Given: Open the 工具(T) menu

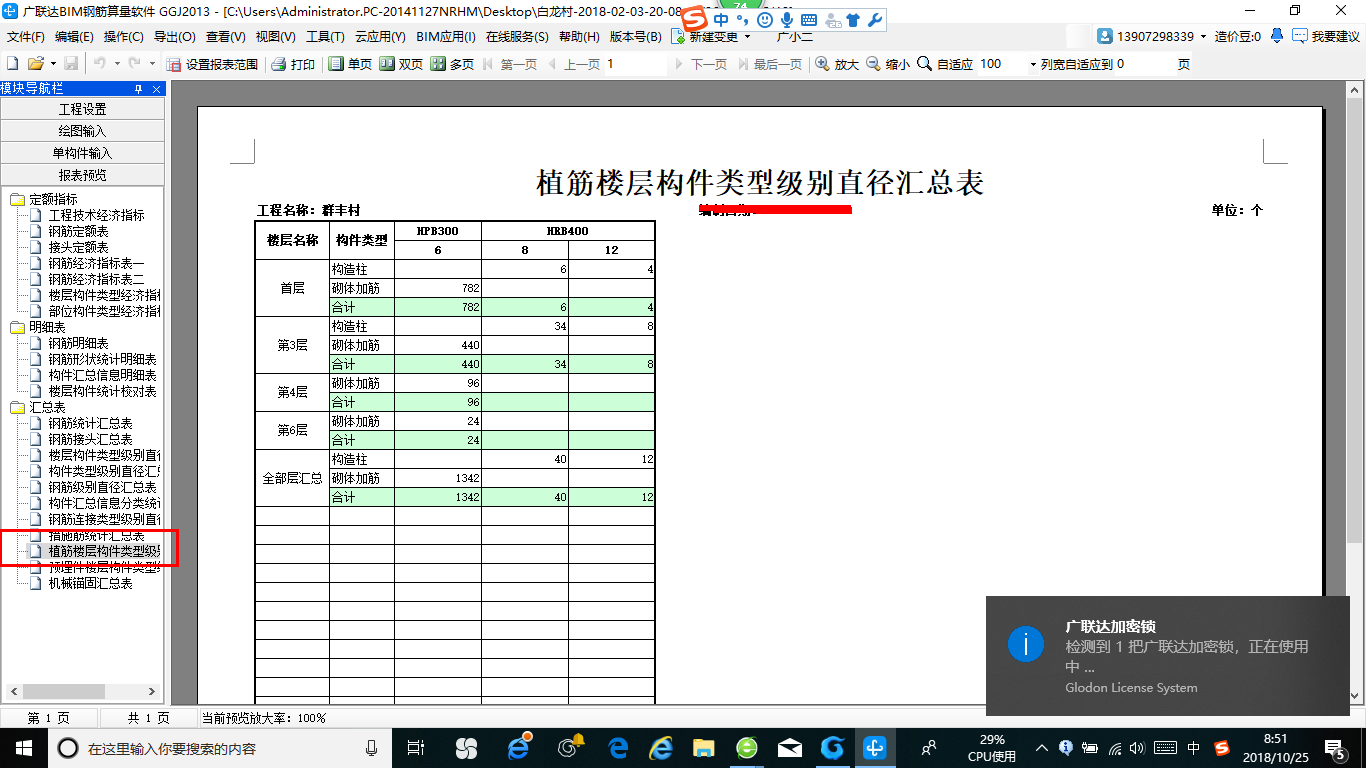Looking at the screenshot, I should click(325, 36).
